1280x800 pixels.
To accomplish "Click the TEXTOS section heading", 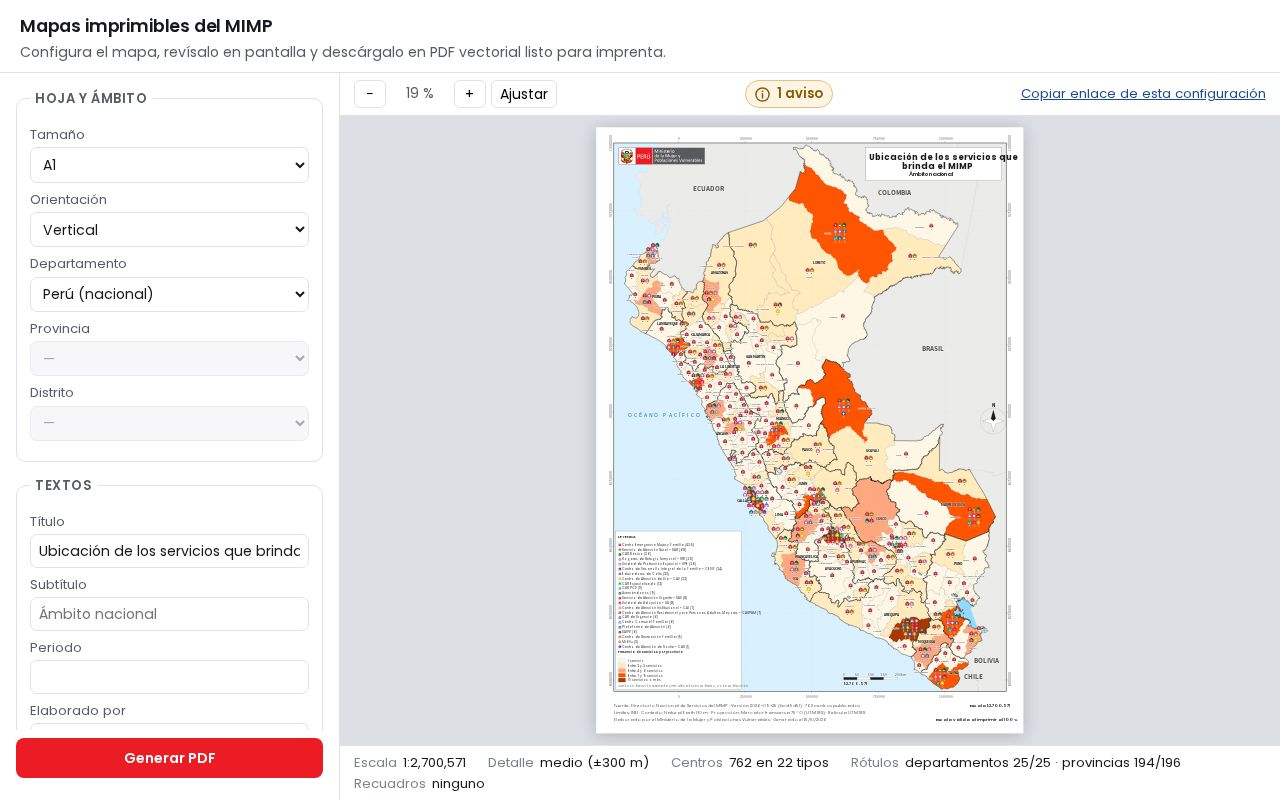I will (64, 485).
